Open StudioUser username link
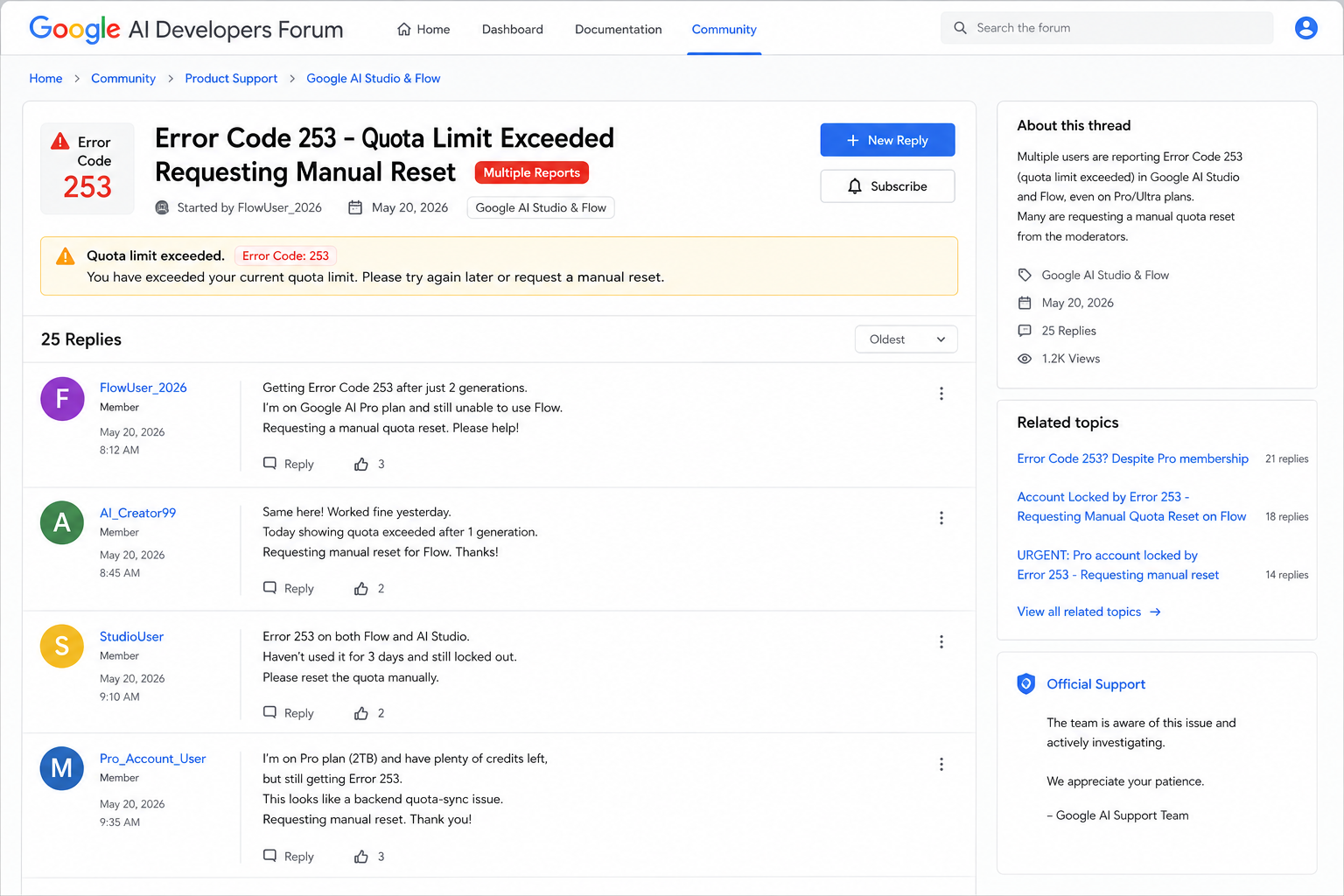The width and height of the screenshot is (1344, 896). point(131,637)
